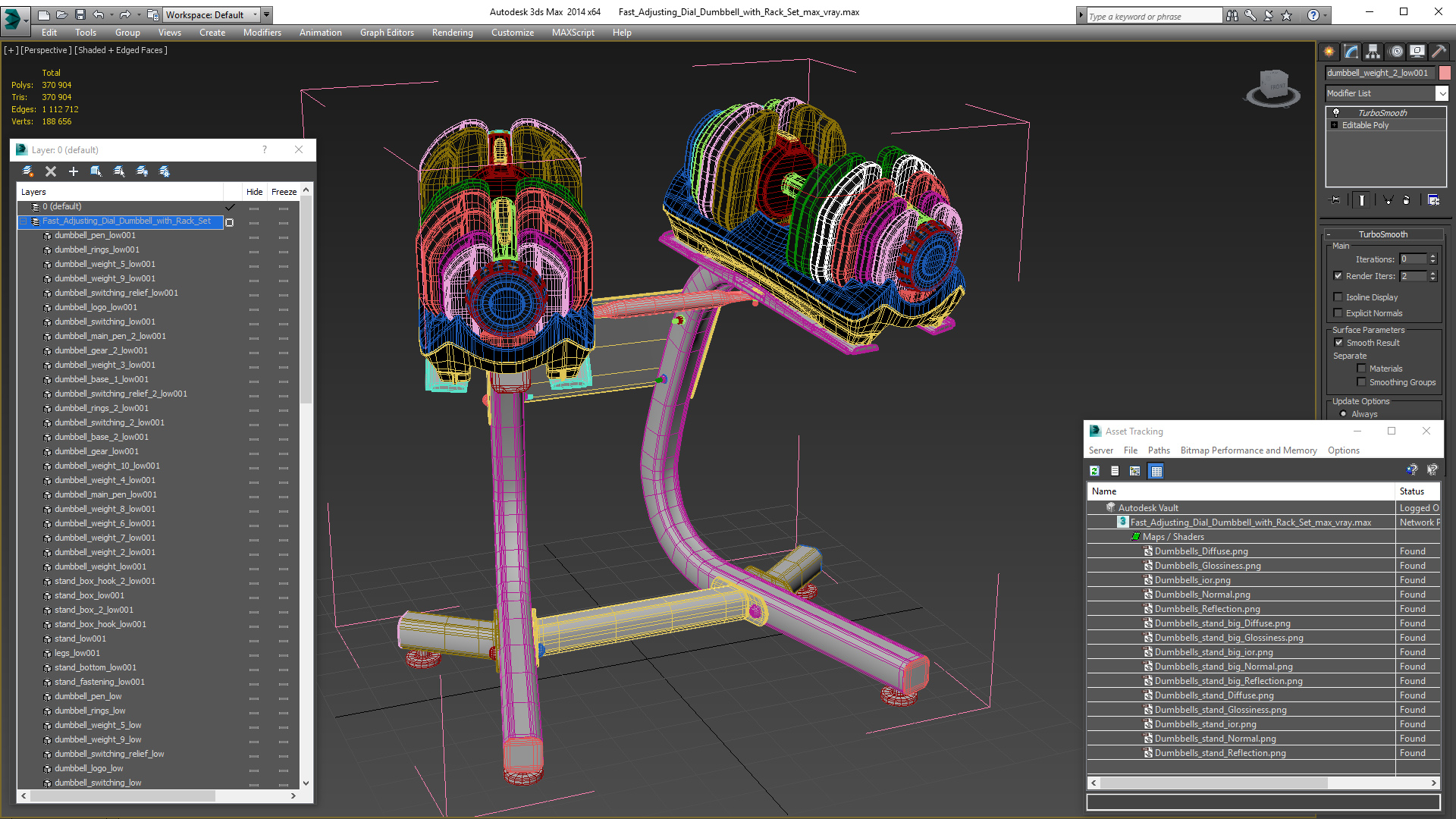Collapse the Fast_Adjusting_Dial_Dumbbell_with_Rack_Set layer
Image resolution: width=1456 pixels, height=819 pixels.
pyautogui.click(x=24, y=221)
